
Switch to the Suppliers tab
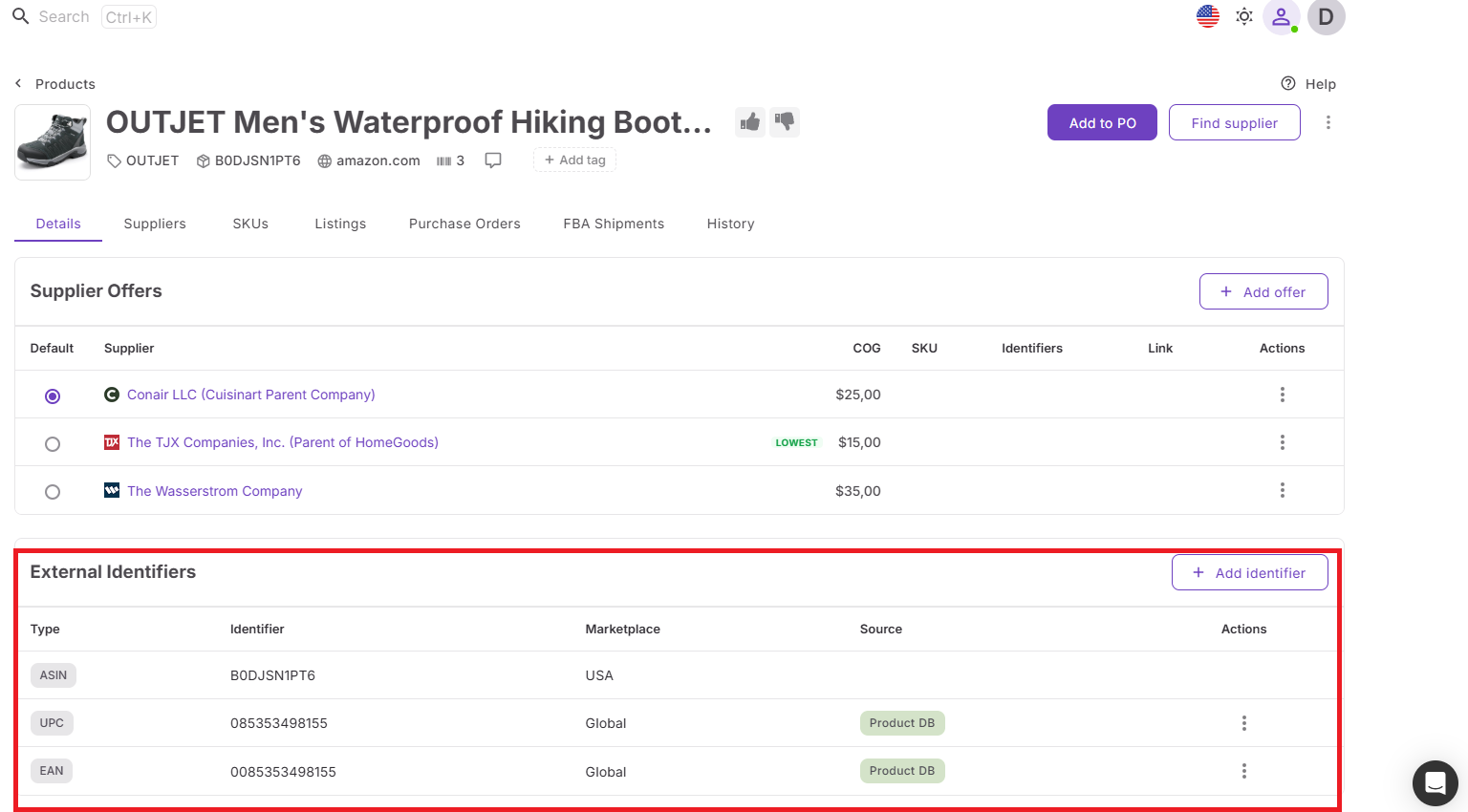point(155,224)
